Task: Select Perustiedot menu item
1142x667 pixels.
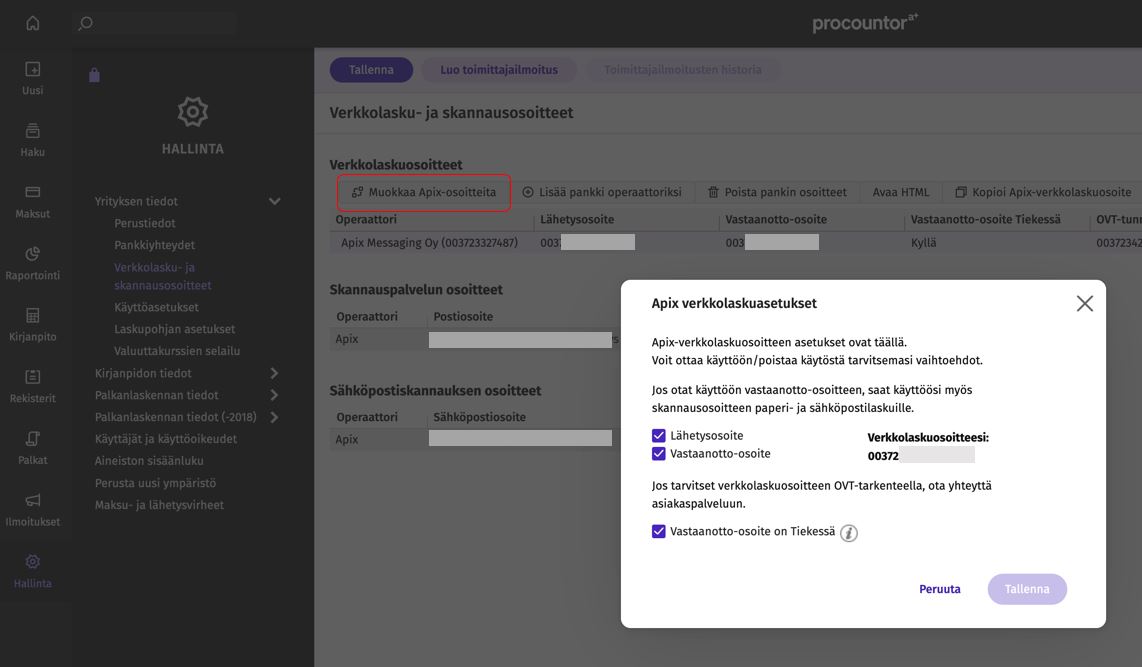Action: (x=144, y=223)
